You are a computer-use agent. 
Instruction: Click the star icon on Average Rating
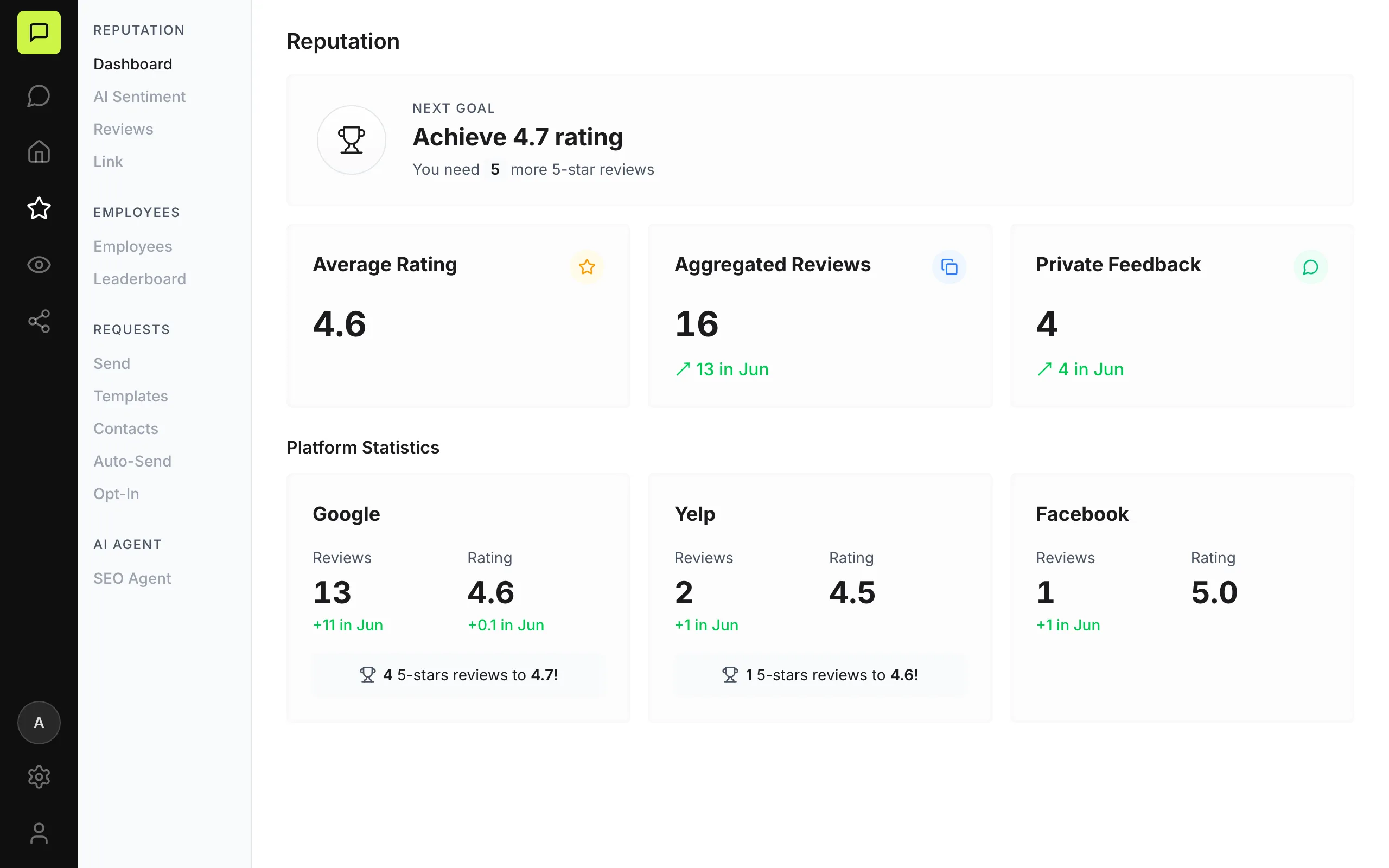pyautogui.click(x=587, y=267)
